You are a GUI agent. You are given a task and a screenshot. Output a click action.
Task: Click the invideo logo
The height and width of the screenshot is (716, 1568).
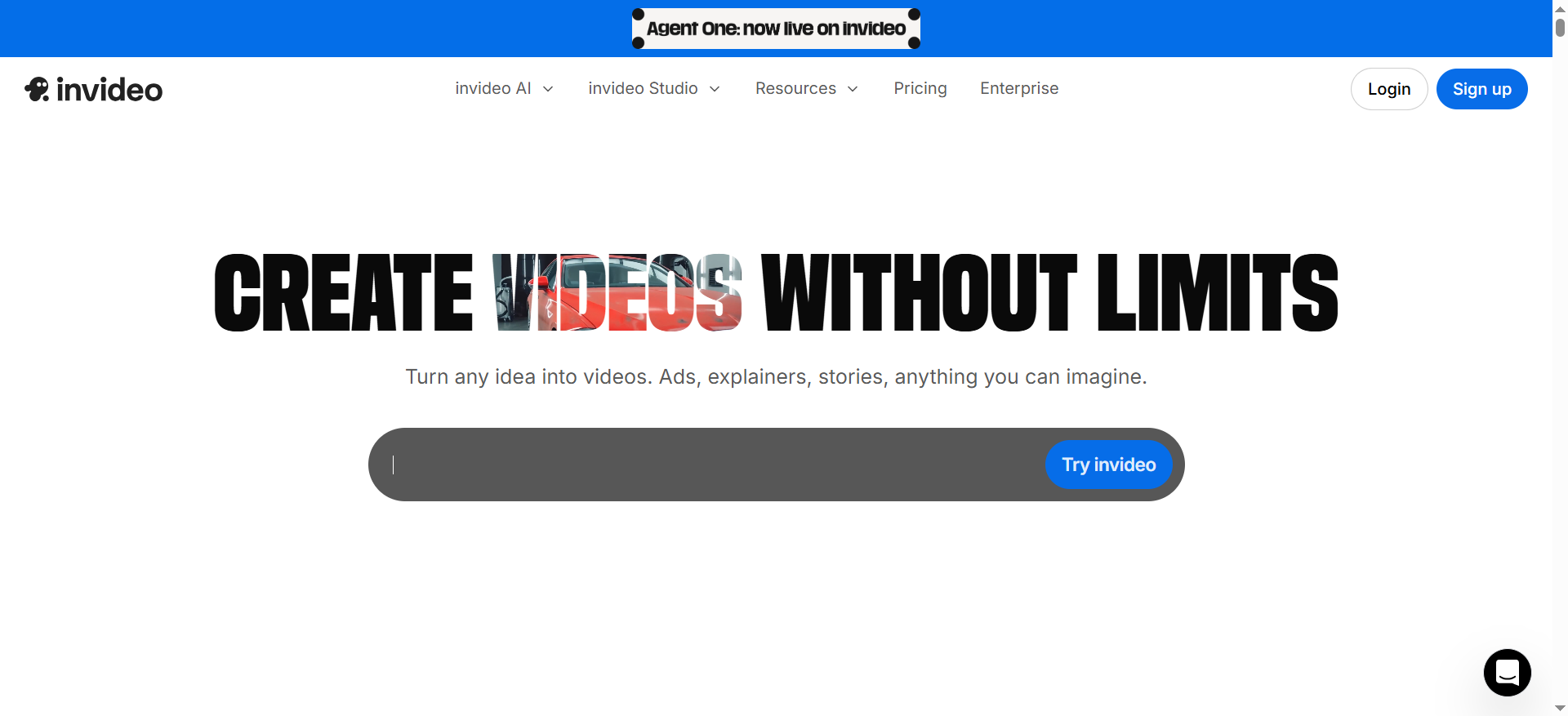coord(94,89)
